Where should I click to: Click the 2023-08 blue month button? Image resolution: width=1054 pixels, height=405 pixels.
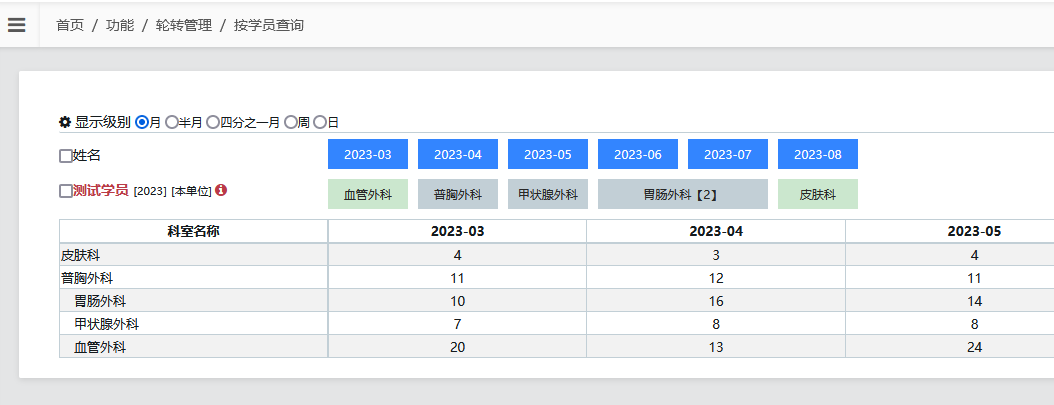pos(818,154)
